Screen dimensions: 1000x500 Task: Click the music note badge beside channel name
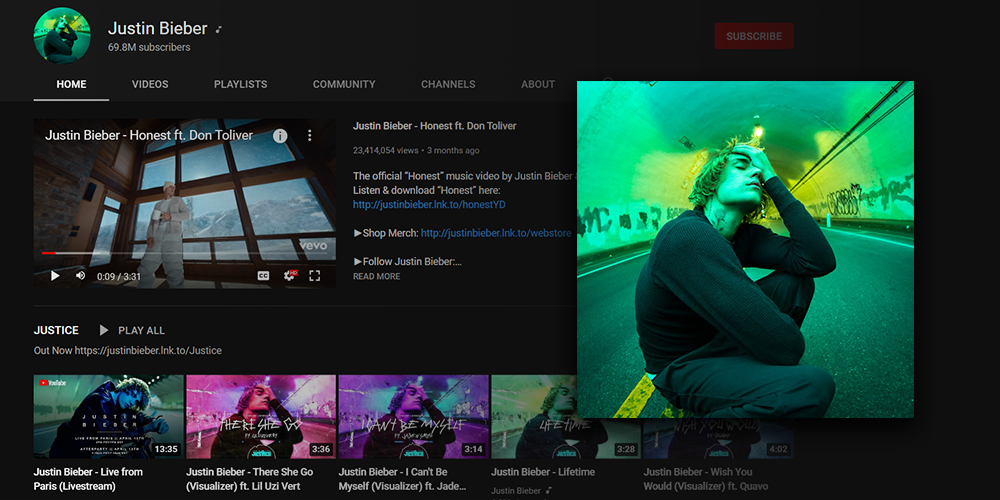click(x=219, y=29)
